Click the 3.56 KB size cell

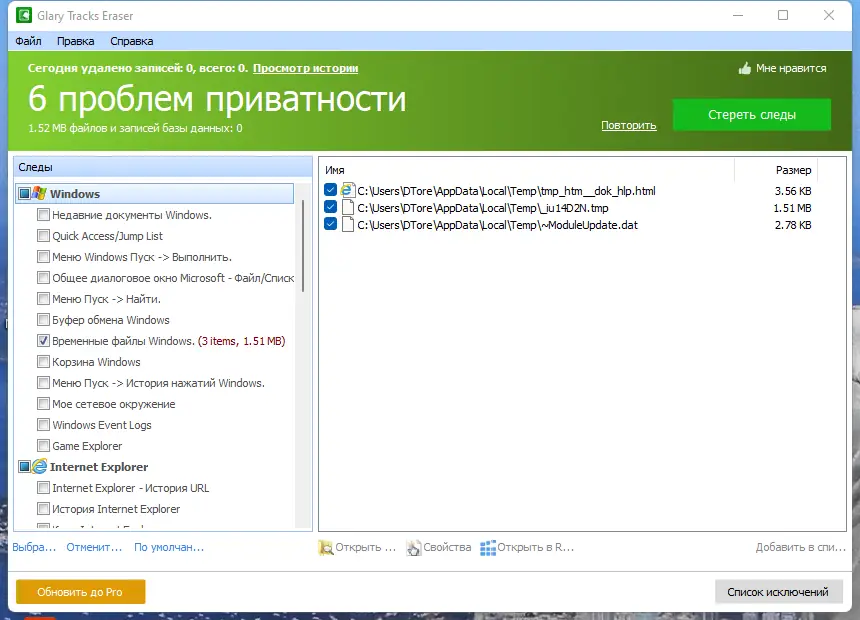(x=793, y=191)
